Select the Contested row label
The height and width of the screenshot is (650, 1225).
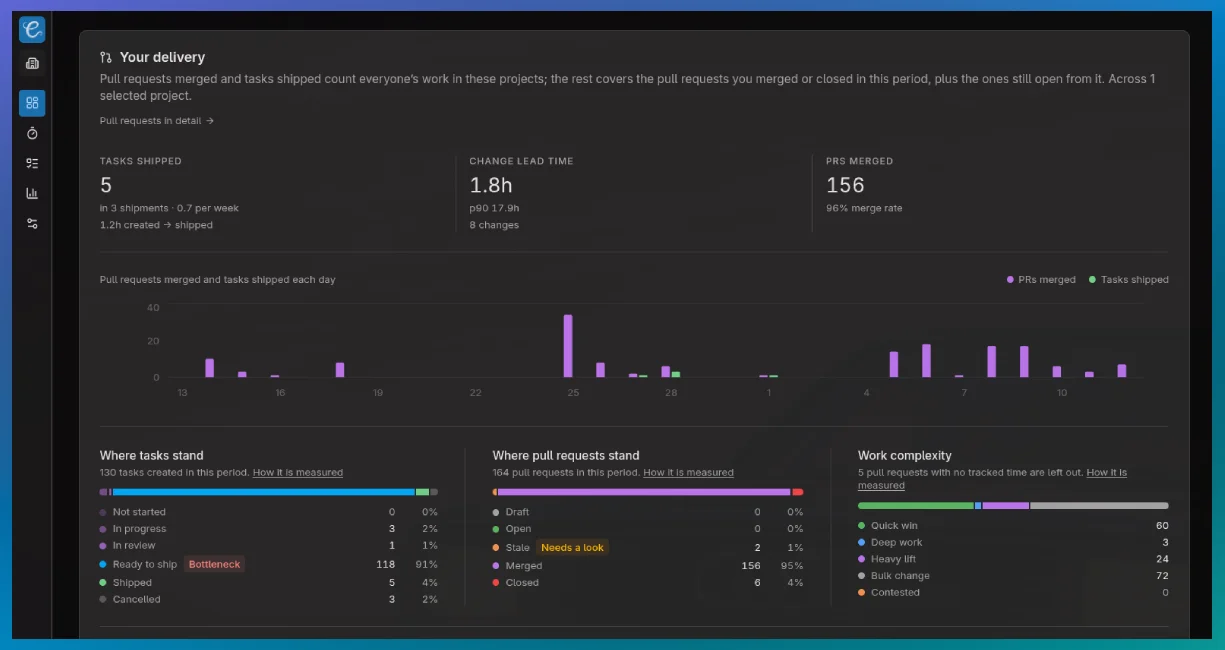click(x=895, y=593)
